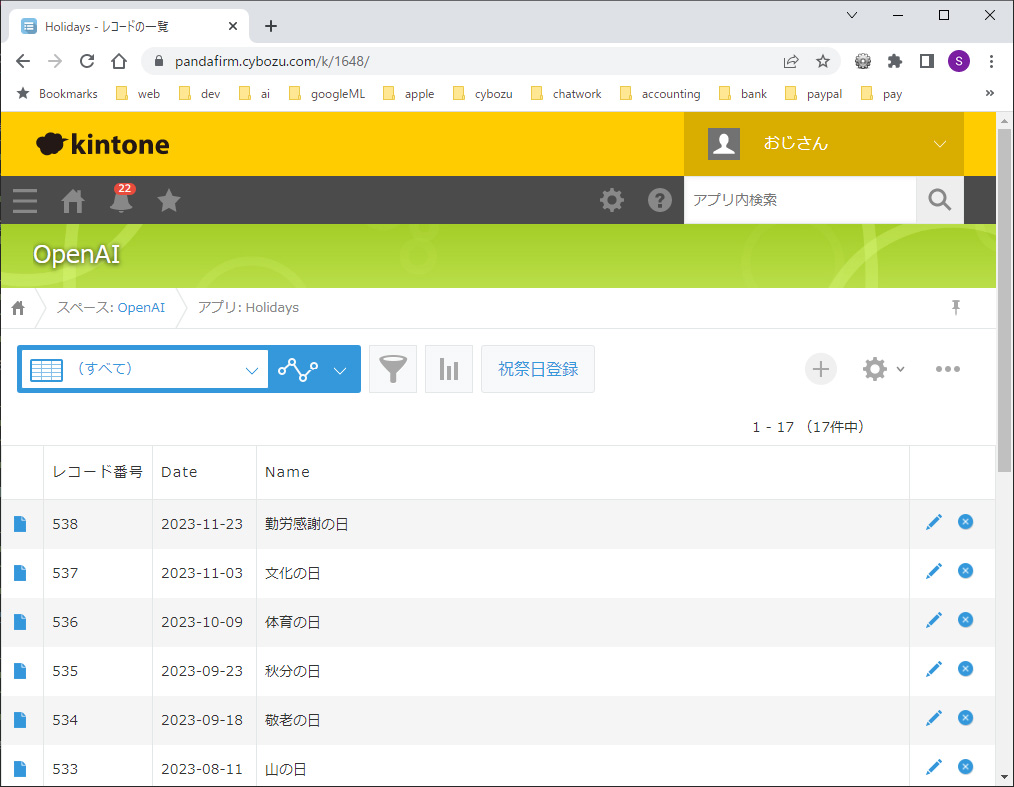Click the アプリ内検索 search field
1014x787 pixels.
coord(799,200)
